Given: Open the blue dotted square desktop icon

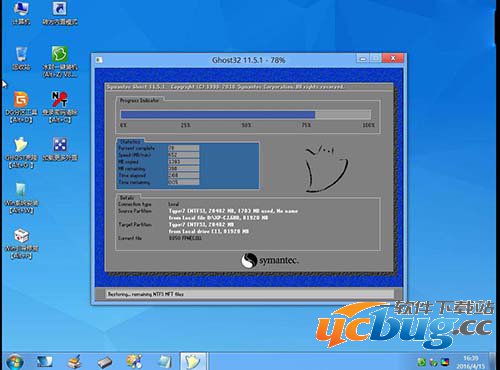Looking at the screenshot, I should pyautogui.click(x=60, y=149).
